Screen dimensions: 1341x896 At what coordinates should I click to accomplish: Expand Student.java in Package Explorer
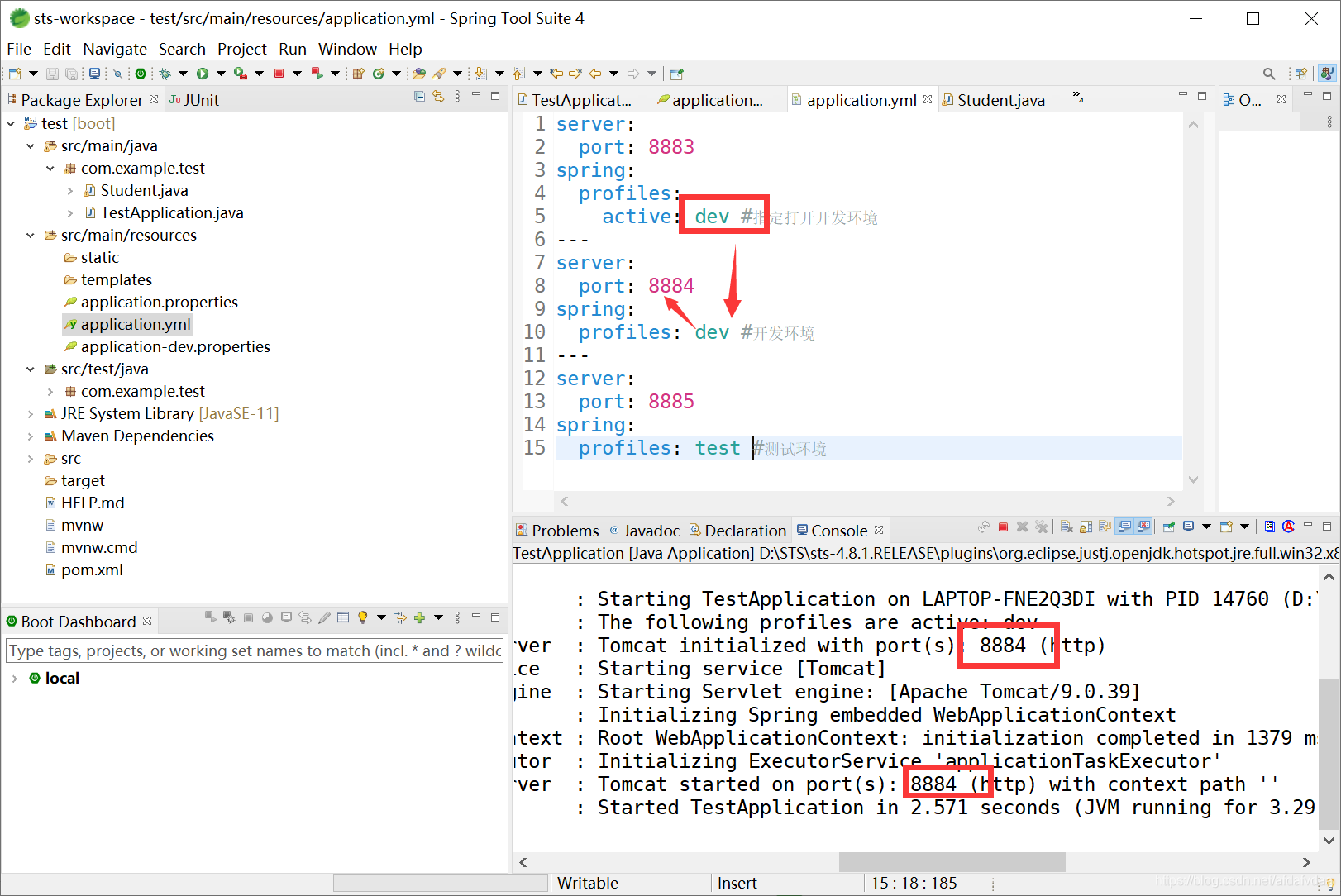[70, 190]
